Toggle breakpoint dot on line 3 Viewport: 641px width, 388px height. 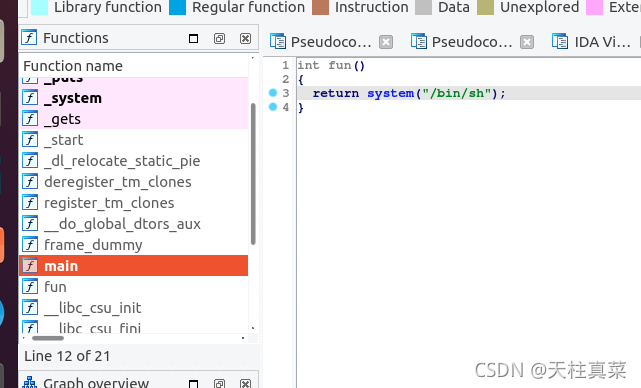tap(273, 93)
